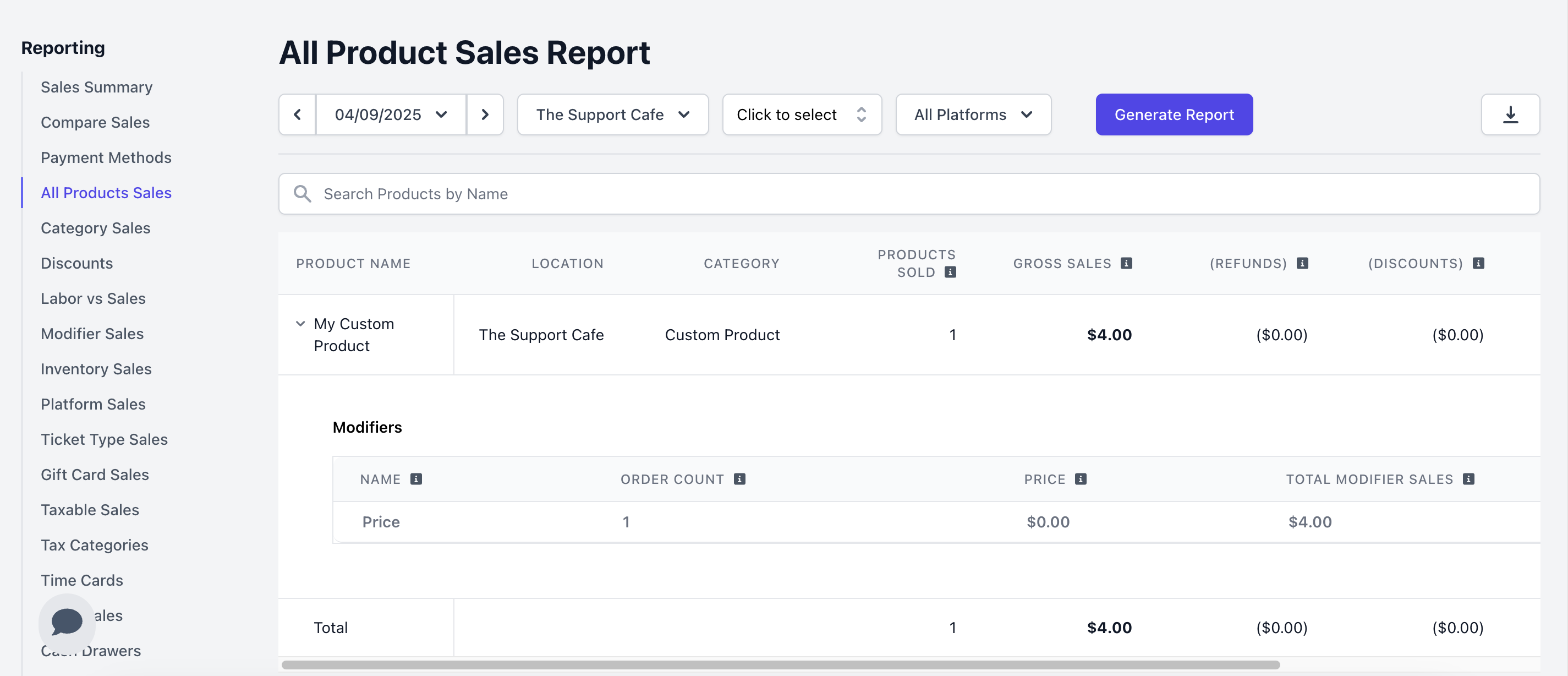Open The Support Cafe location dropdown
The height and width of the screenshot is (676, 1568).
[x=612, y=115]
